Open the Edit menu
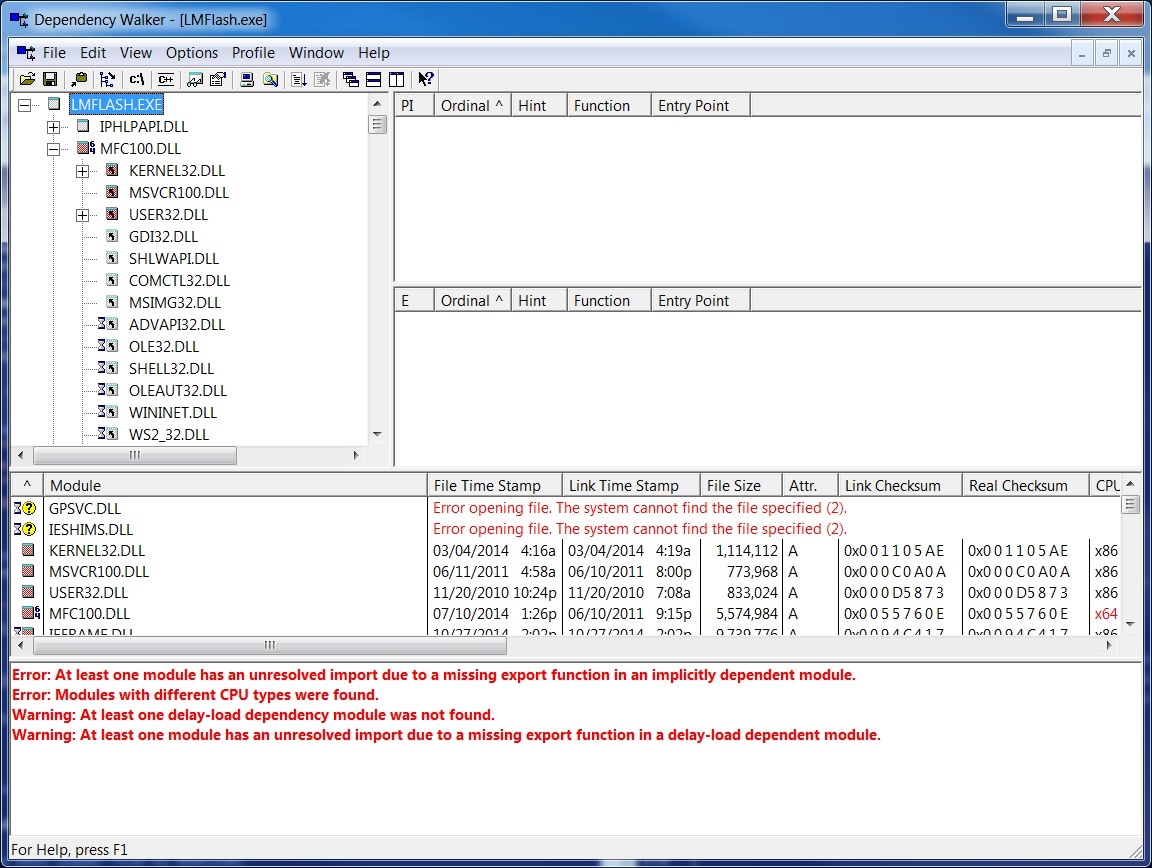1152x868 pixels. [93, 53]
